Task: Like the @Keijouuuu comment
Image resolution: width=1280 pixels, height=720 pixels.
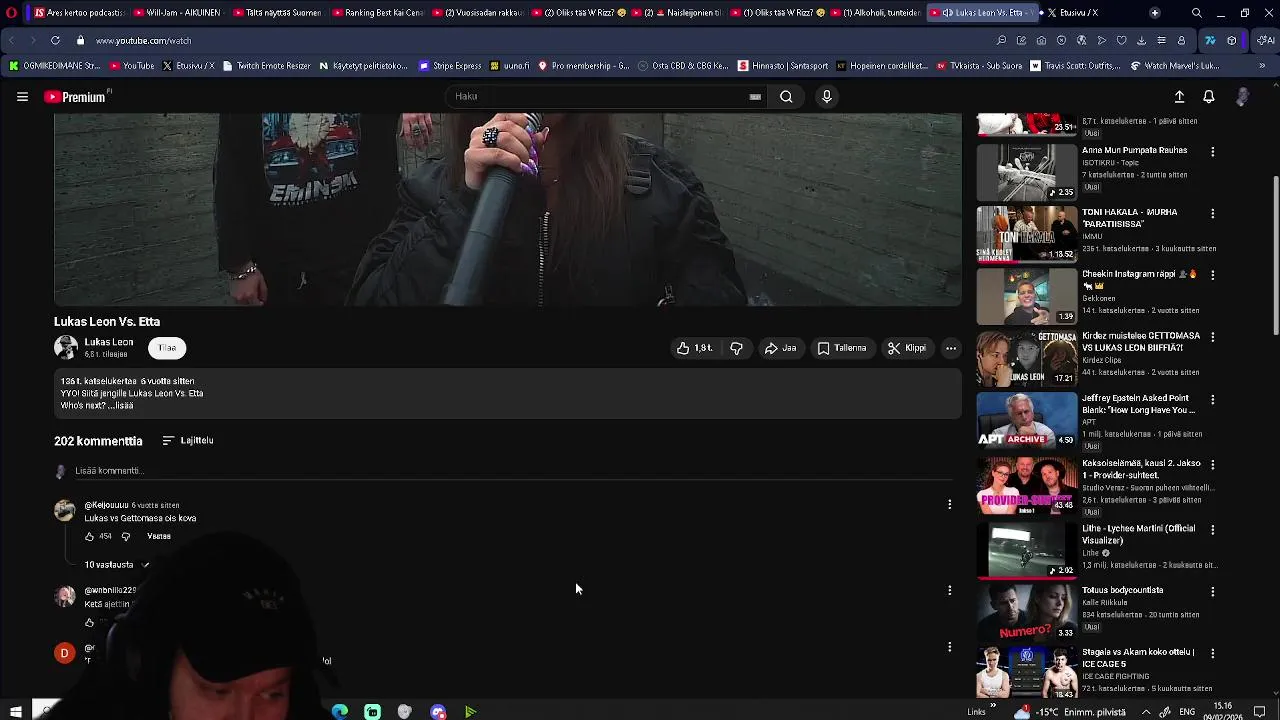Action: pyautogui.click(x=89, y=536)
